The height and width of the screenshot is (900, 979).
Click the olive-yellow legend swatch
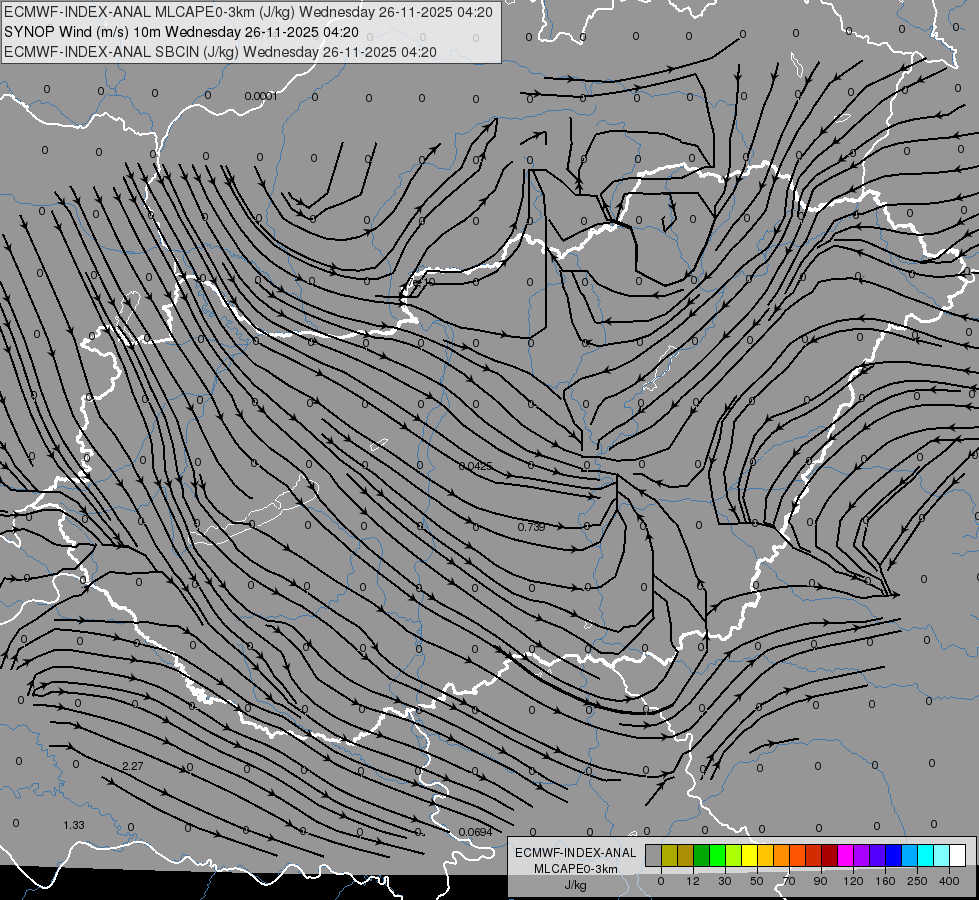(x=670, y=855)
